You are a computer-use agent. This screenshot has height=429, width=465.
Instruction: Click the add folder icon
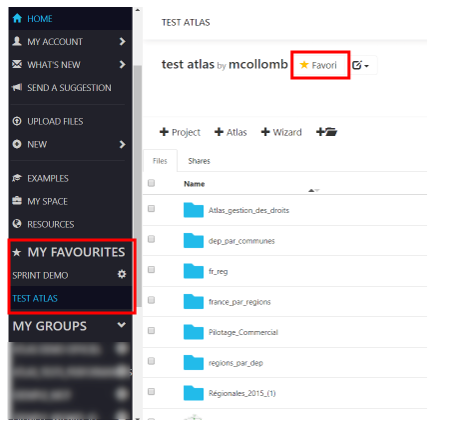click(x=327, y=132)
